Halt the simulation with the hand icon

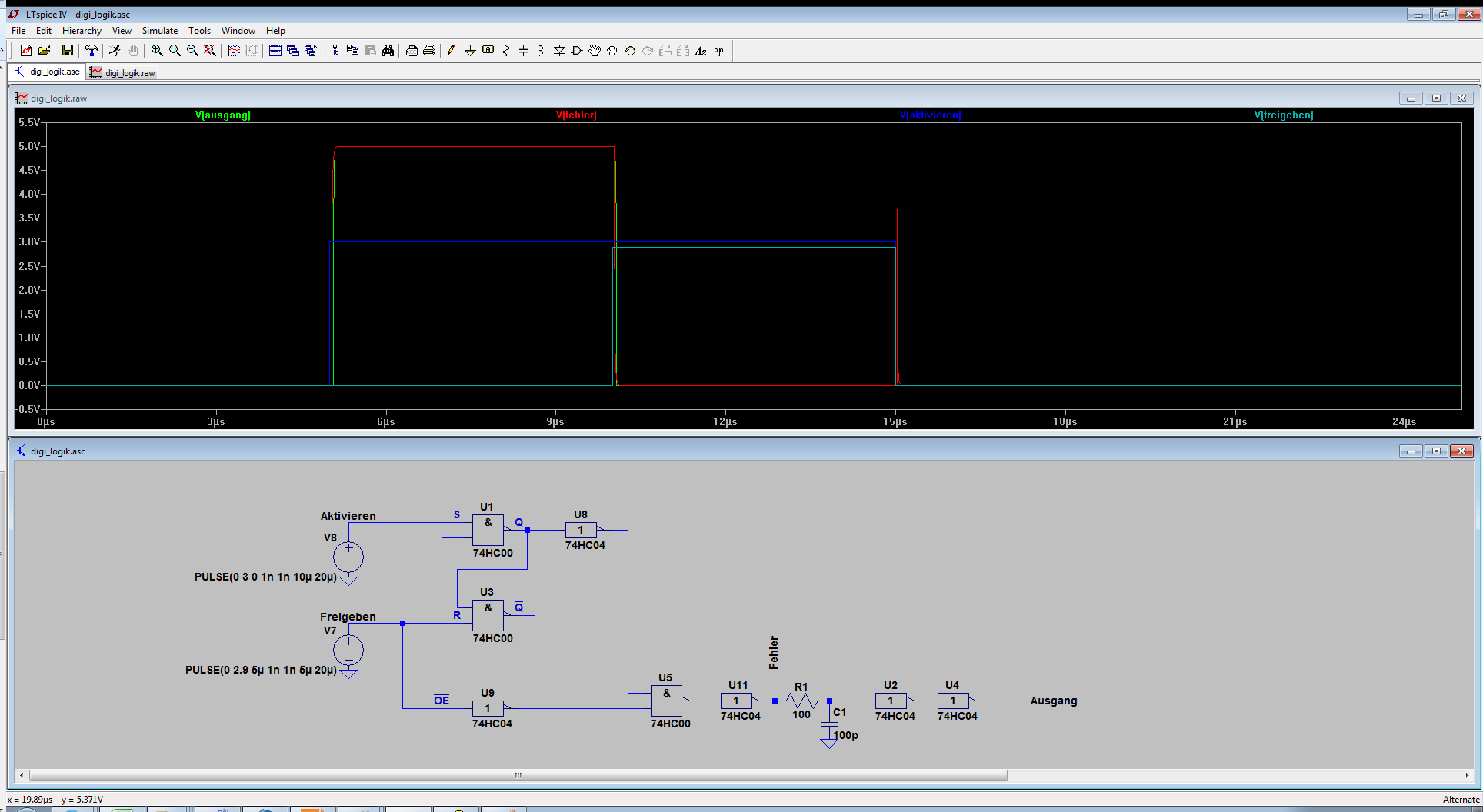coord(133,50)
